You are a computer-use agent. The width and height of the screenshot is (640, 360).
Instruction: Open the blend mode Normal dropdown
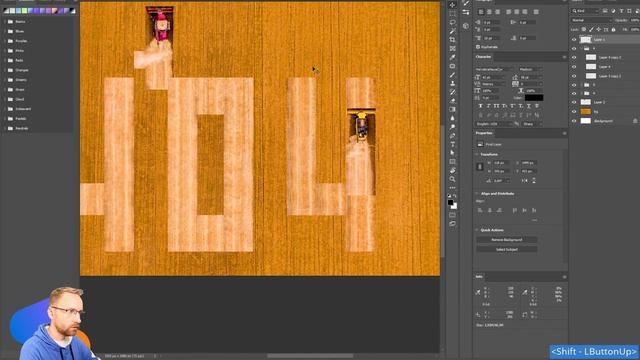[591, 20]
